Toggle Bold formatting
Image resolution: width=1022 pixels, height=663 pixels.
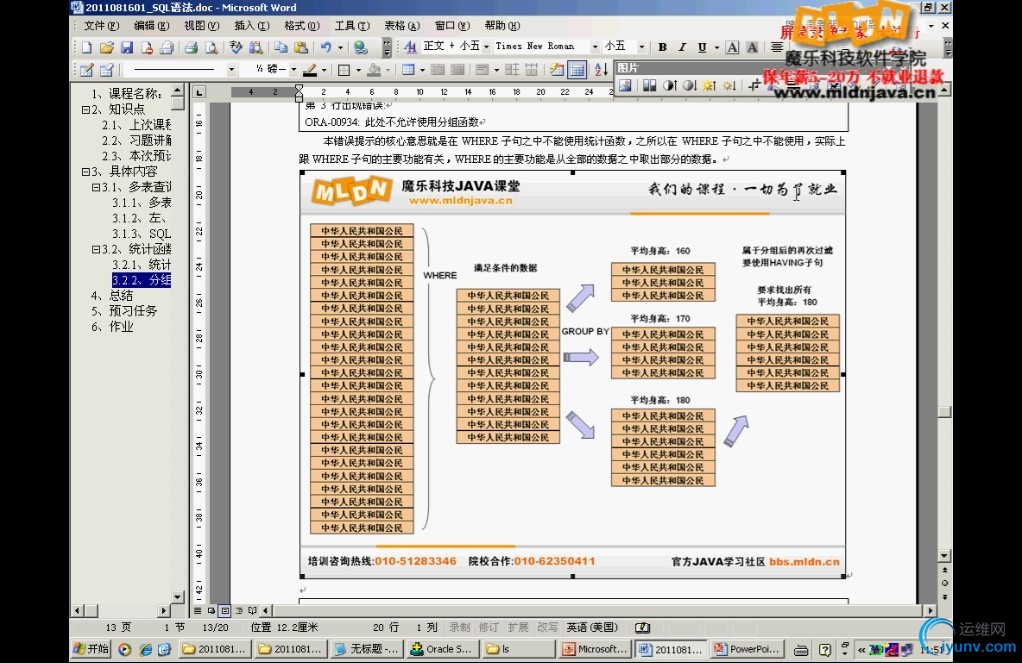click(662, 47)
